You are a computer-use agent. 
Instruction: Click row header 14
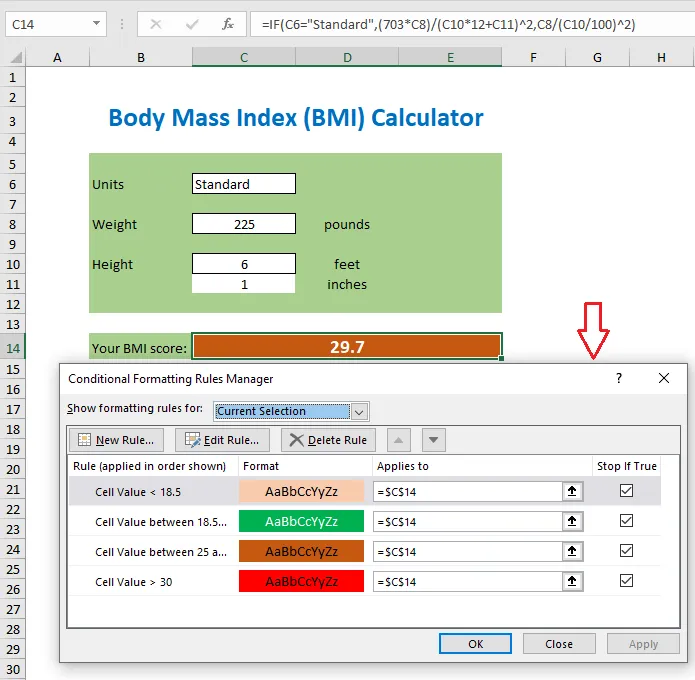pos(13,348)
